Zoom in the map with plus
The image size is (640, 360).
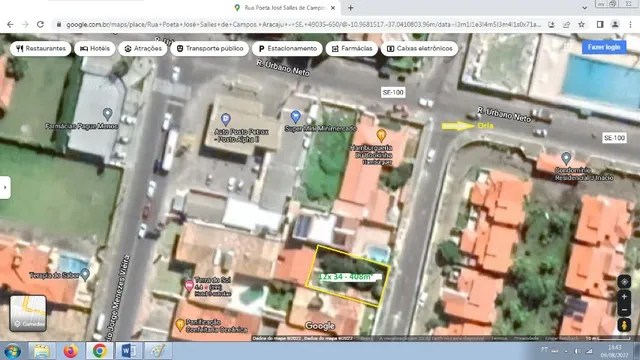pyautogui.click(x=624, y=297)
